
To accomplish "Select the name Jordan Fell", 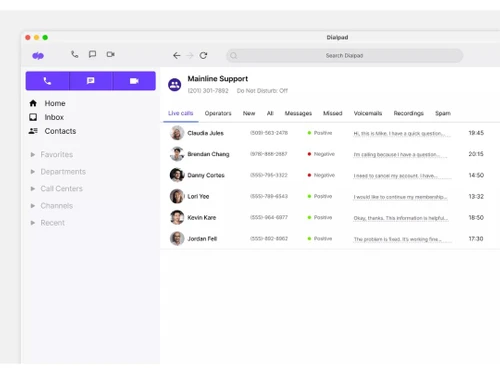I will 202,239.
